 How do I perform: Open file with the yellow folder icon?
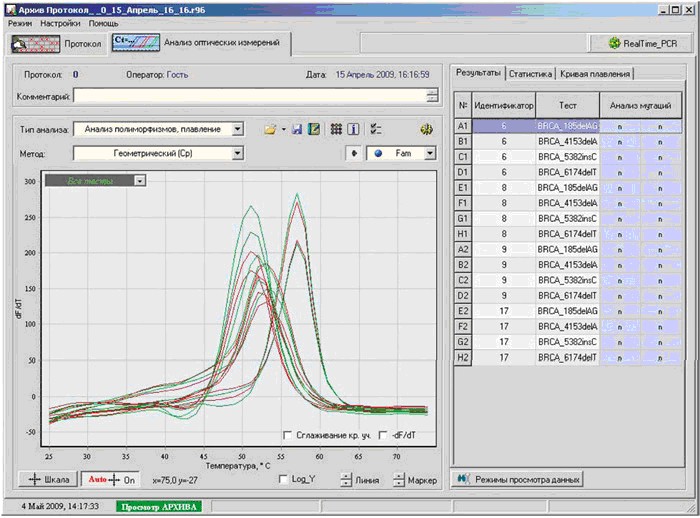tap(270, 130)
